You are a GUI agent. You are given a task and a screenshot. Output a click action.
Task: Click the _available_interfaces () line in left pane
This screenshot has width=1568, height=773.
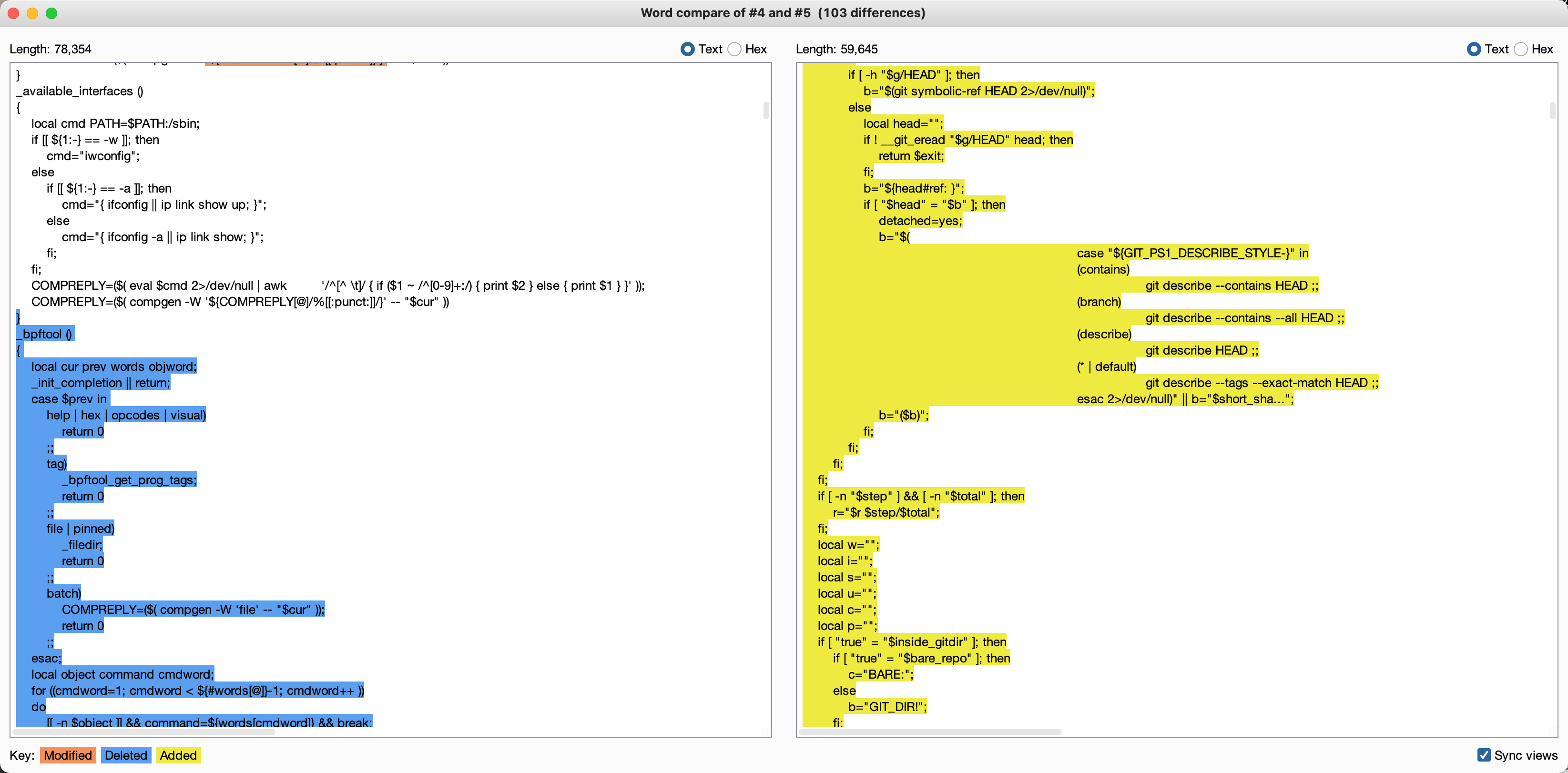(80, 92)
